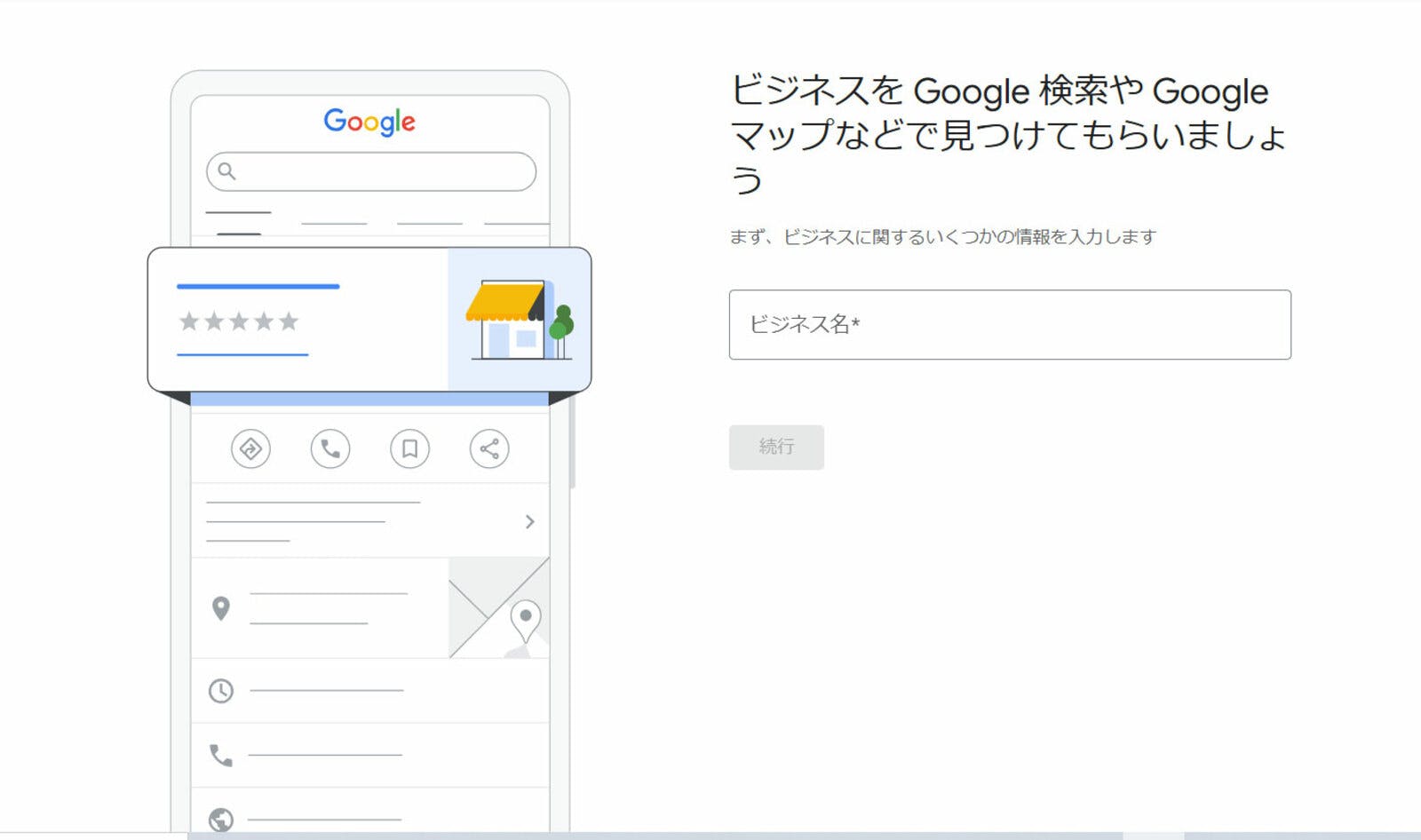Click the heading ビジネスを Google 検索や Google マップ
Viewport: 1421px width, 840px height.
tap(1008, 135)
